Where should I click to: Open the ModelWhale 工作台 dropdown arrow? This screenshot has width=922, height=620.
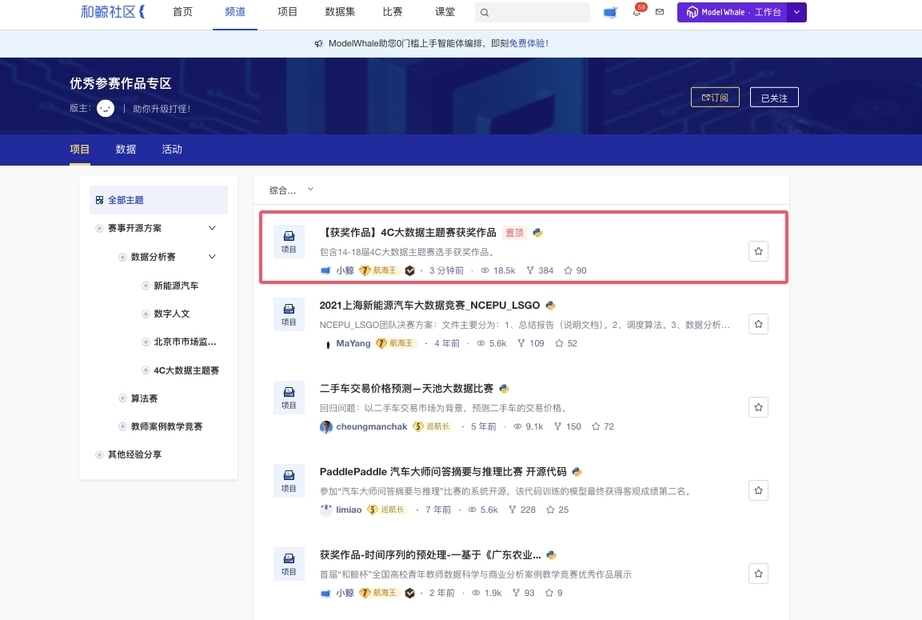pyautogui.click(x=797, y=12)
